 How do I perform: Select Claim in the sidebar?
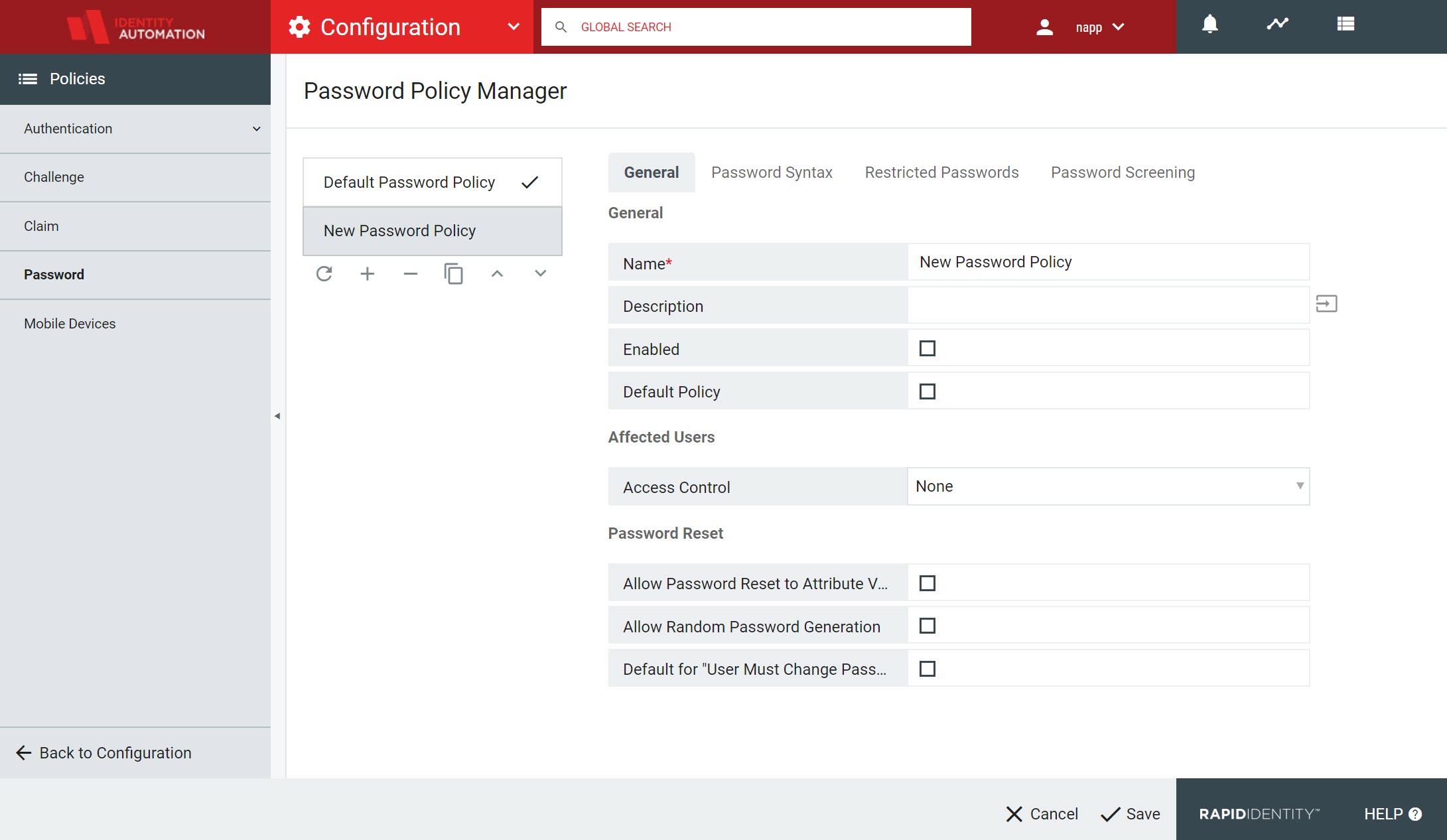[x=135, y=226]
